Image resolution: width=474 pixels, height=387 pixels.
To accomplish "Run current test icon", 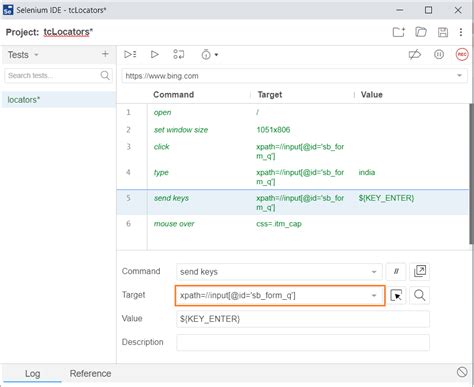I will (154, 54).
